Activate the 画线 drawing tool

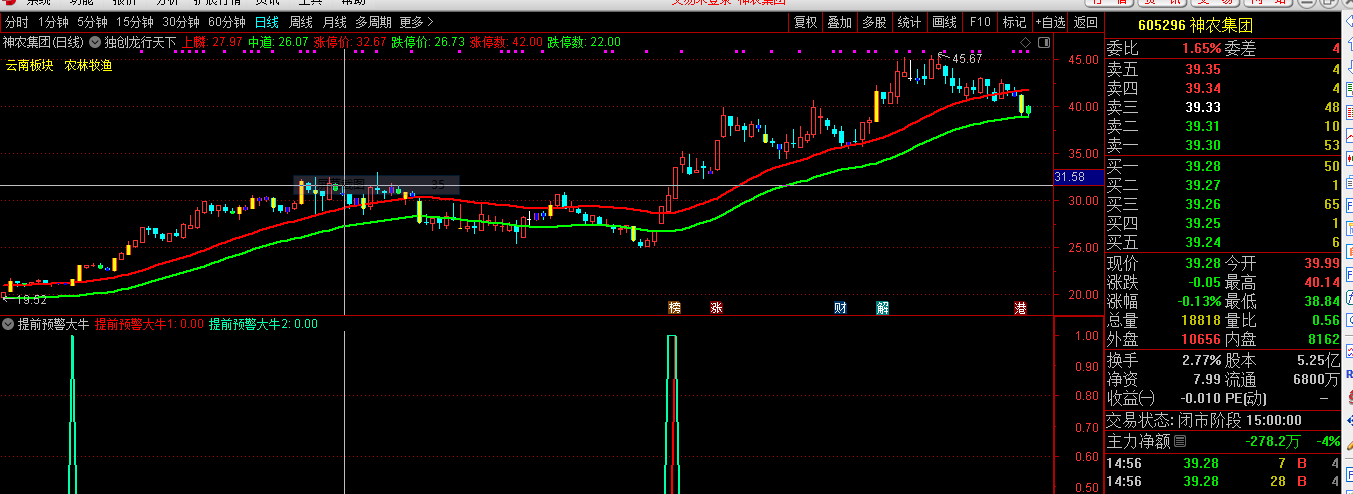[x=944, y=22]
